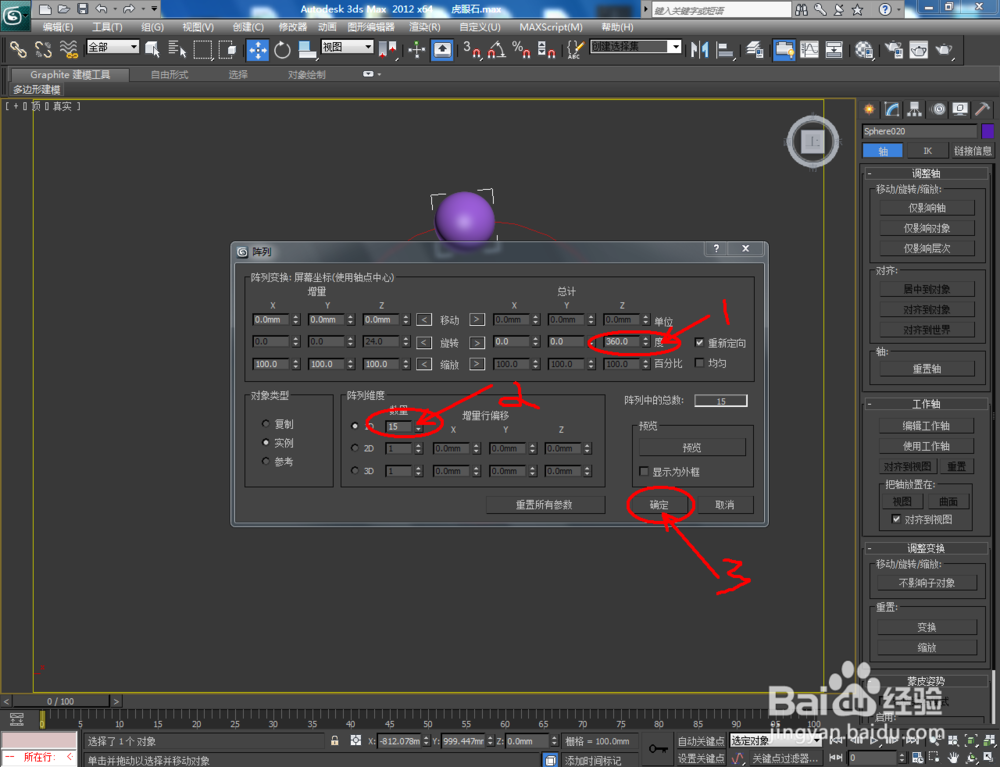The width and height of the screenshot is (1000, 767).
Task: Toggle Display as Box checkbox
Action: click(643, 471)
